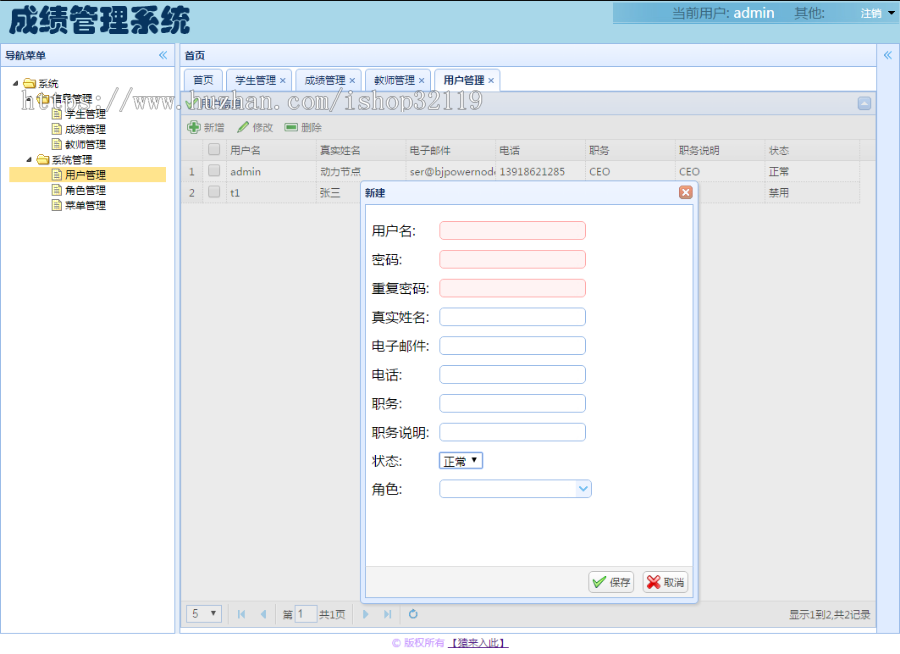The height and width of the screenshot is (654, 900).
Task: Click the 新增 add user icon
Action: [203, 127]
